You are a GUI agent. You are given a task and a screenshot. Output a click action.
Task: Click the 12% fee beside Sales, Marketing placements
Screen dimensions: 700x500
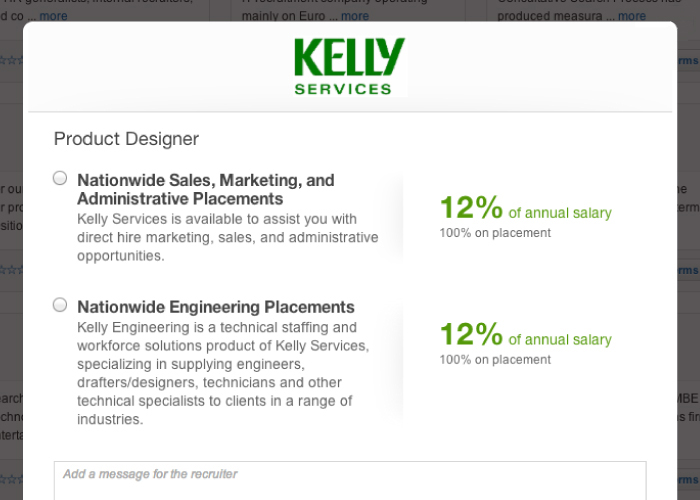pyautogui.click(x=471, y=208)
